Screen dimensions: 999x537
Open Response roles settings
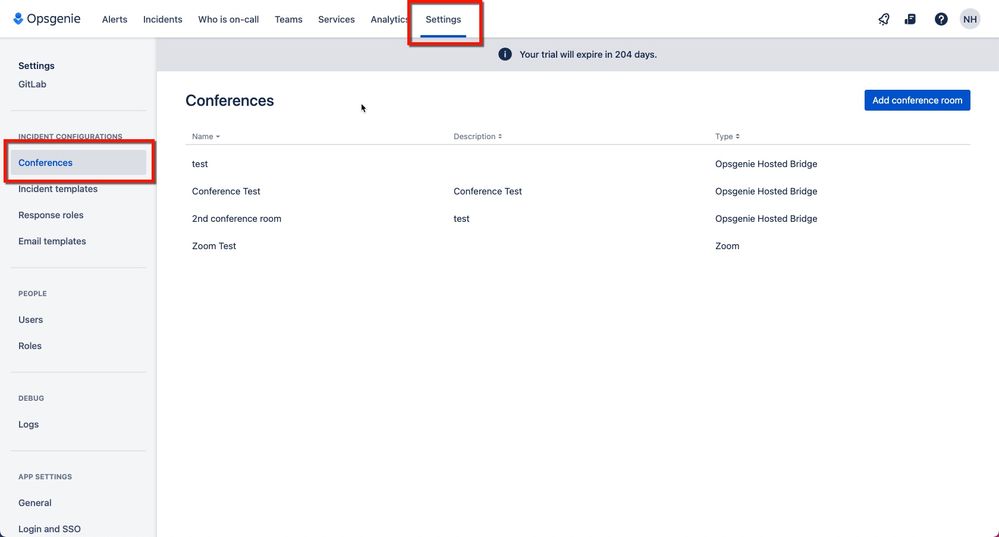tap(51, 215)
